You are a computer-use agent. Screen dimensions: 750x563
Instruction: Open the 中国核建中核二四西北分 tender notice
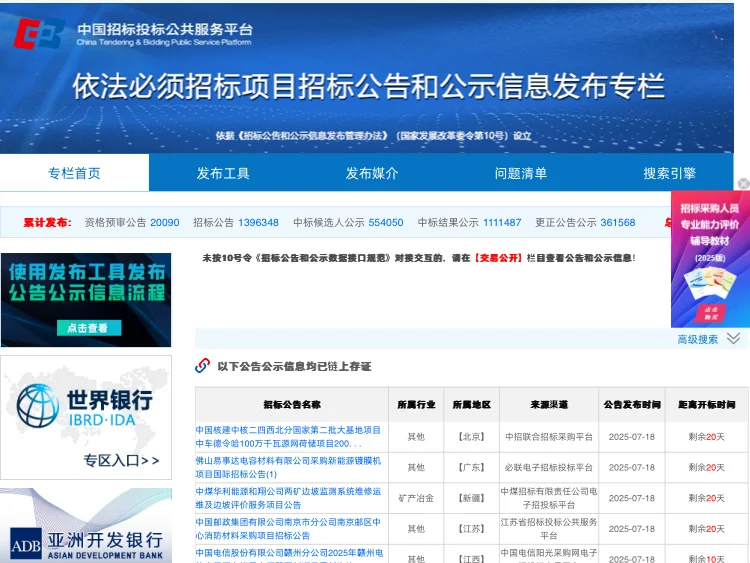coord(288,437)
